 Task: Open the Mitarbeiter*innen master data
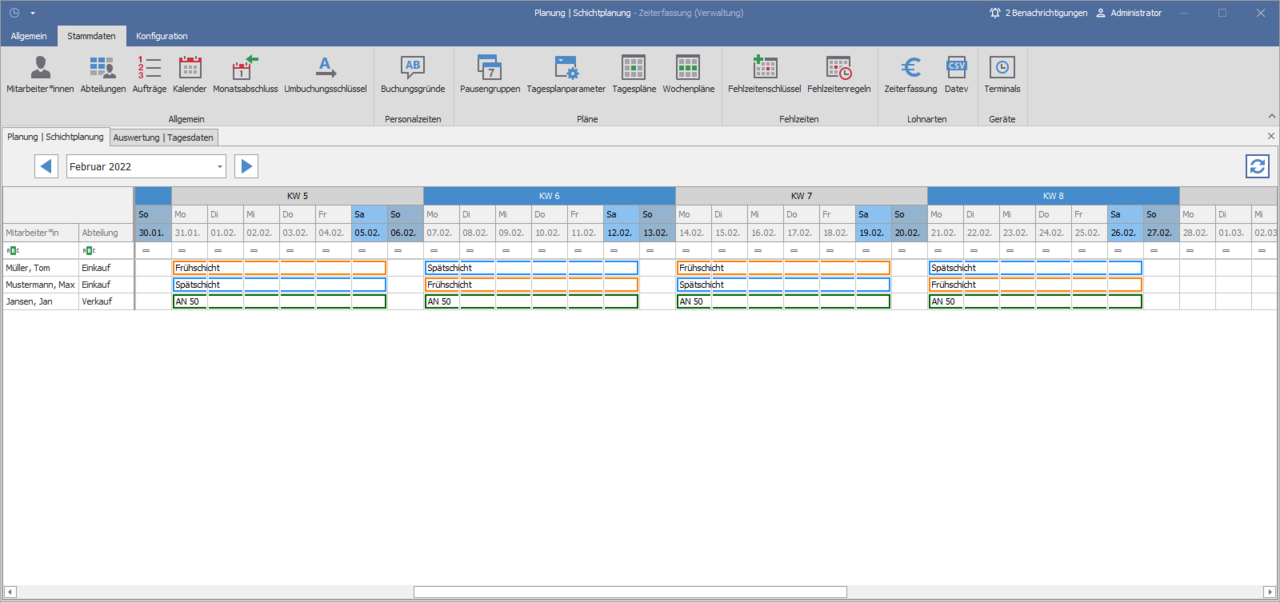40,75
